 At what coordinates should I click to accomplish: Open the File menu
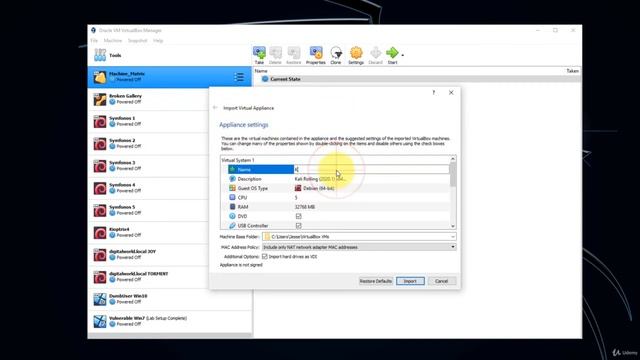pos(94,40)
